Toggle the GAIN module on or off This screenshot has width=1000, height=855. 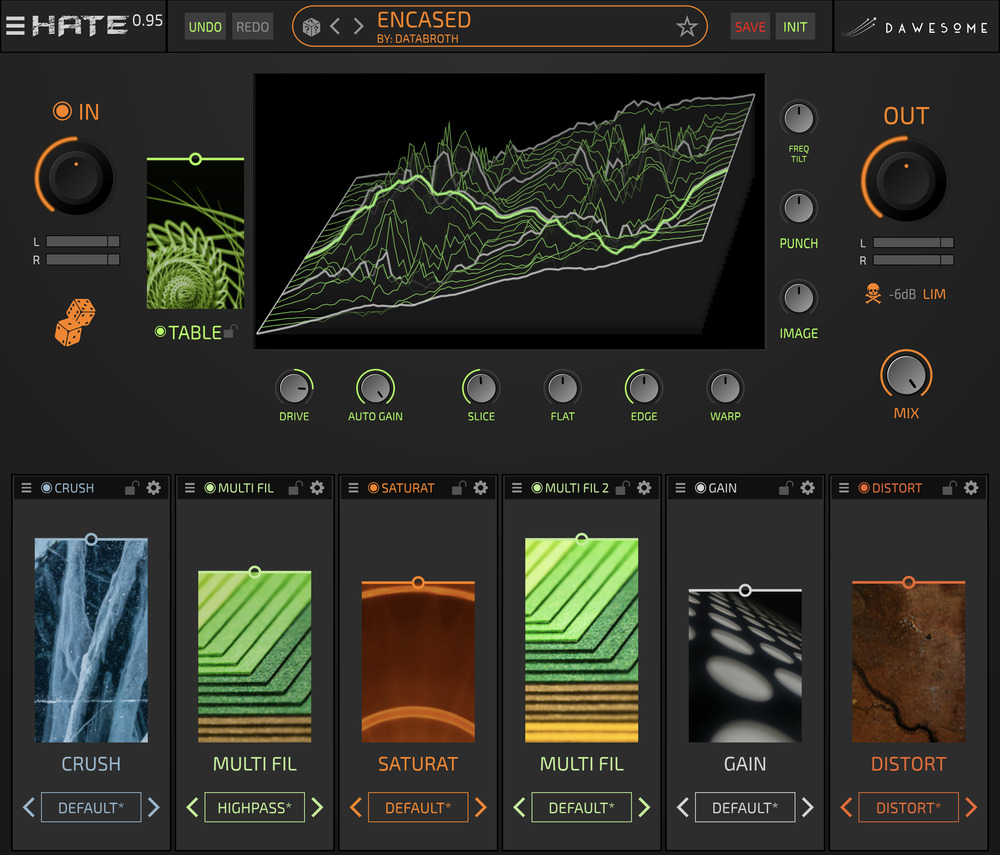(700, 488)
